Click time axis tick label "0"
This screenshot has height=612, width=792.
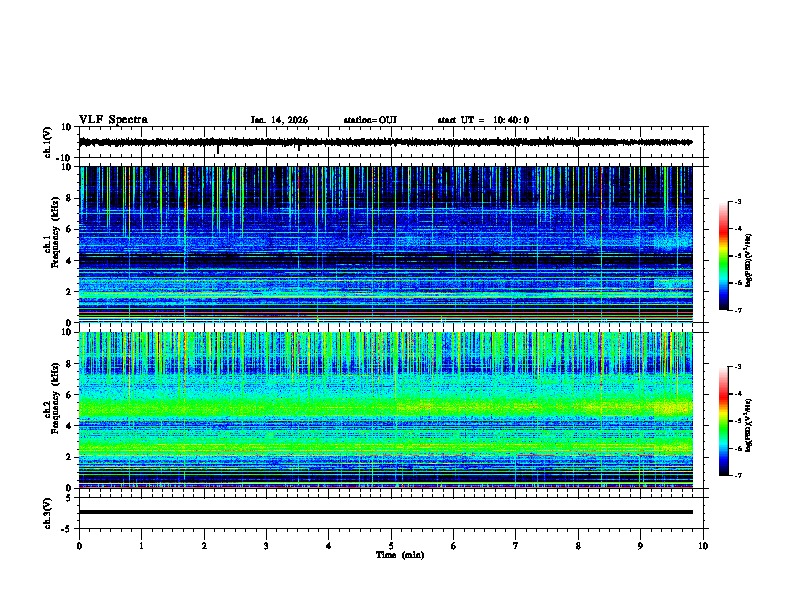pyautogui.click(x=79, y=546)
